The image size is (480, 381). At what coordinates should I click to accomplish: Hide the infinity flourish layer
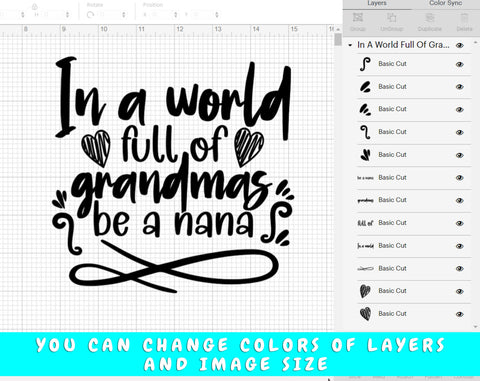460,269
